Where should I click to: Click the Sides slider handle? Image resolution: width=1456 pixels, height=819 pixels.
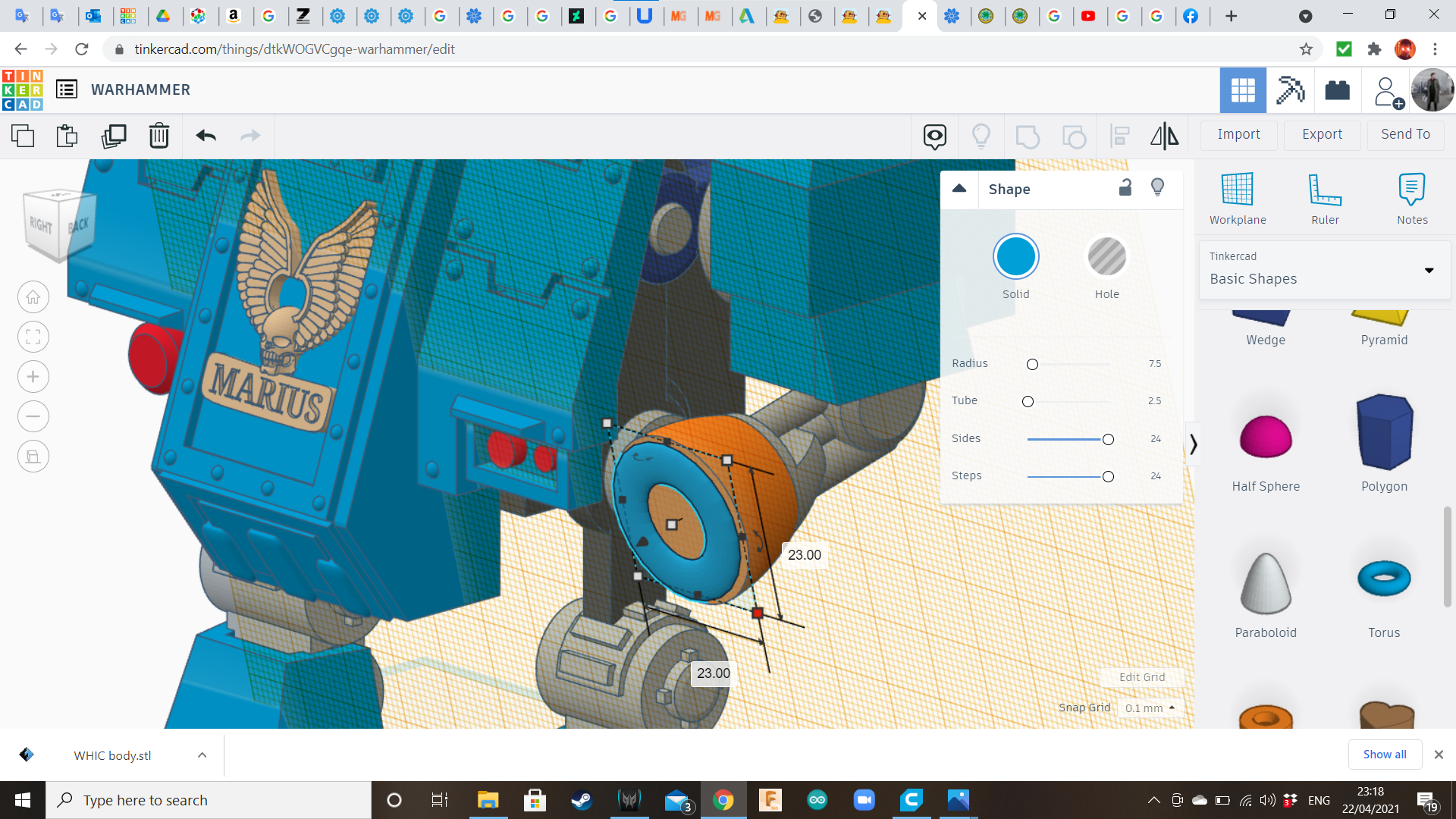tap(1108, 439)
